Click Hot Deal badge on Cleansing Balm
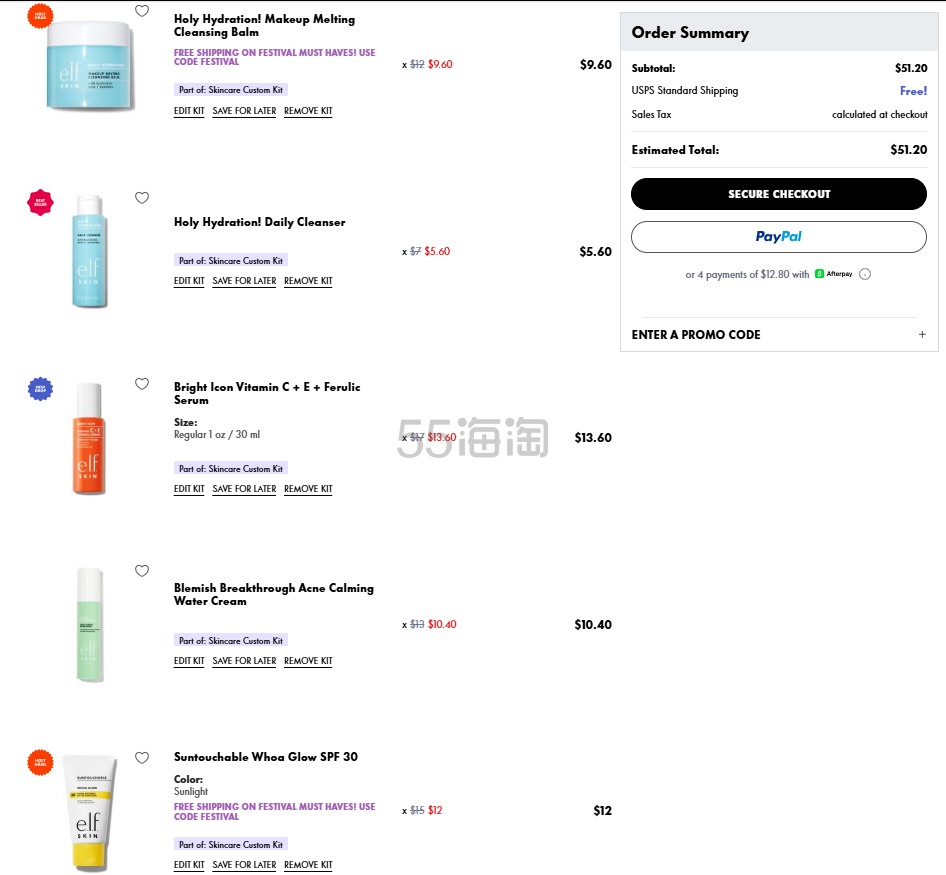Screen dimensions: 946x875 (40, 16)
